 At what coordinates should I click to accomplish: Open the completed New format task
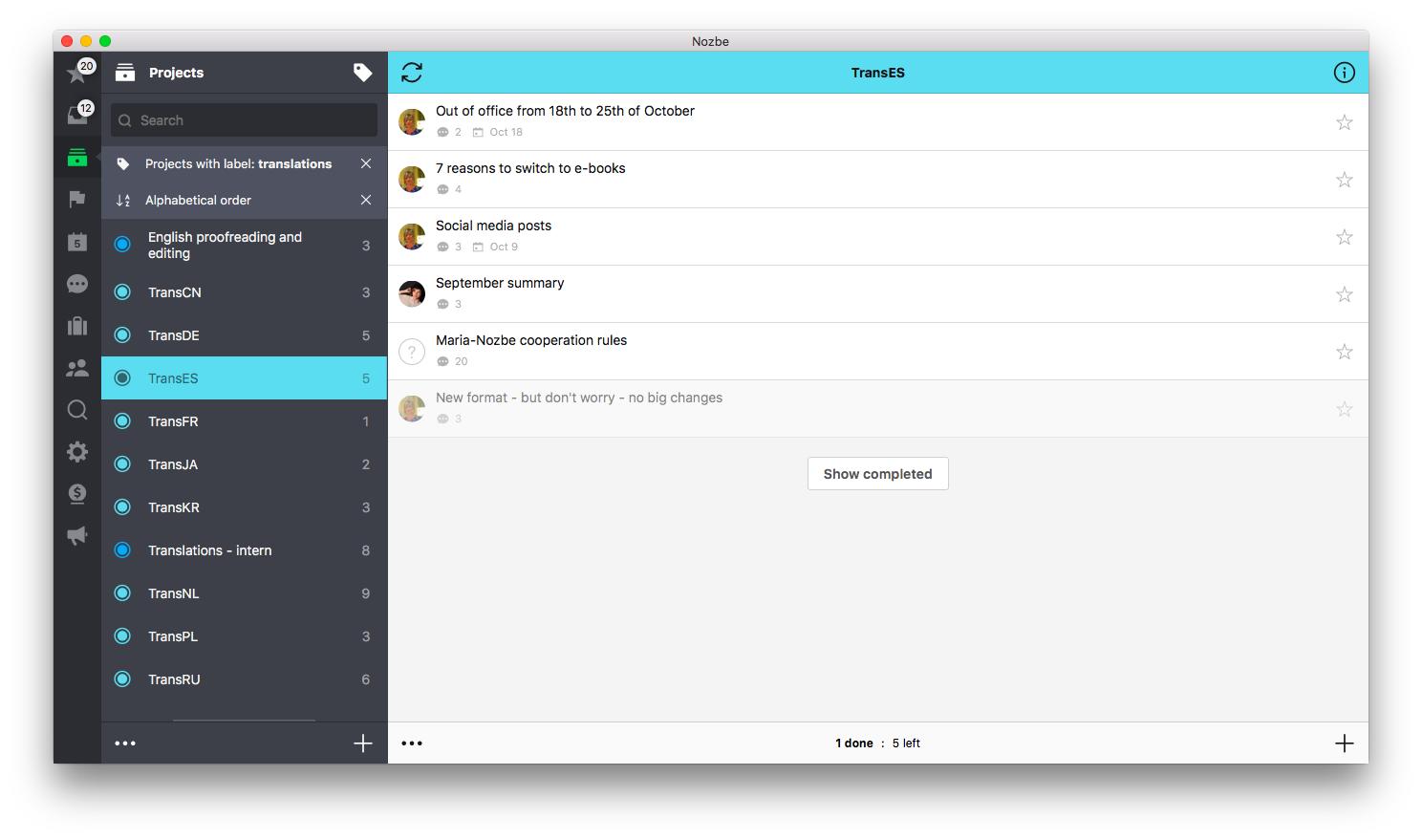coord(878,409)
